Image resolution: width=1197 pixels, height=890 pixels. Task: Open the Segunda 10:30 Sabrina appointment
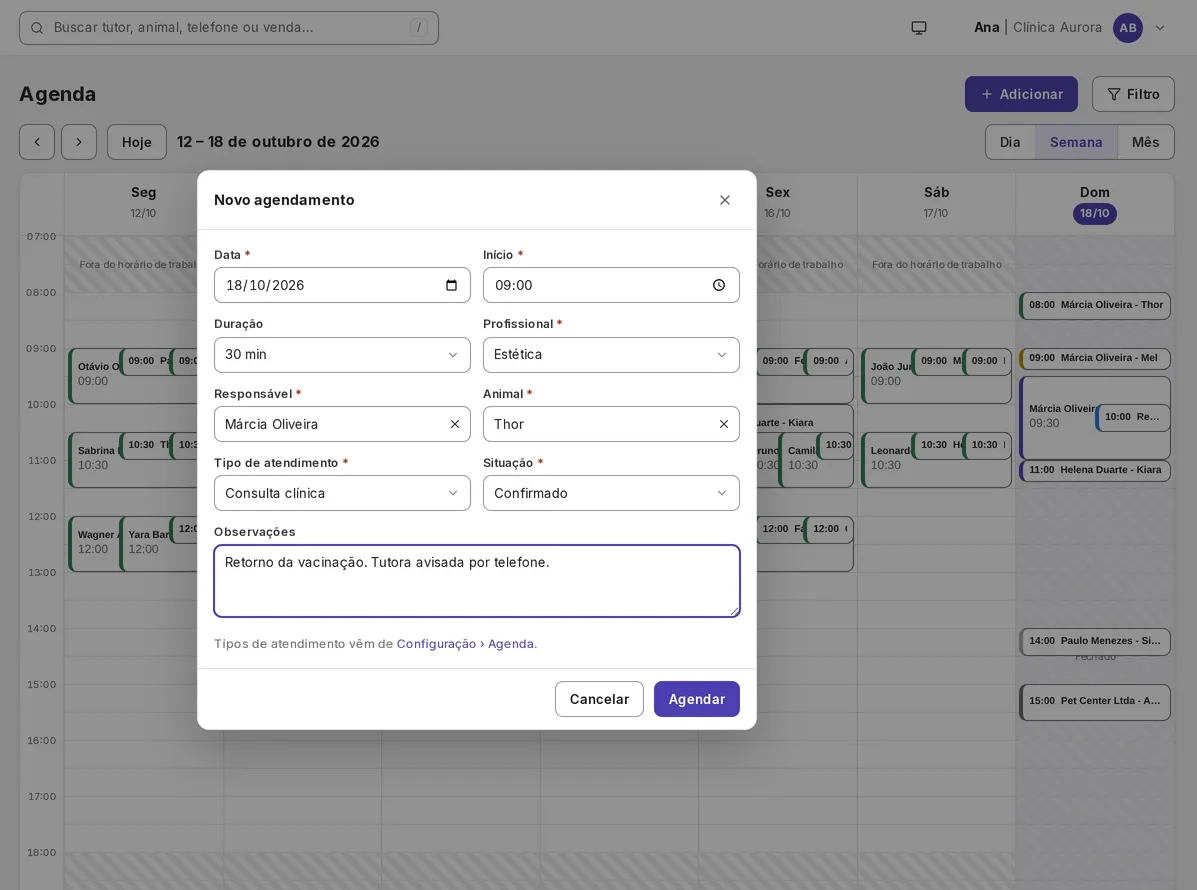click(95, 459)
